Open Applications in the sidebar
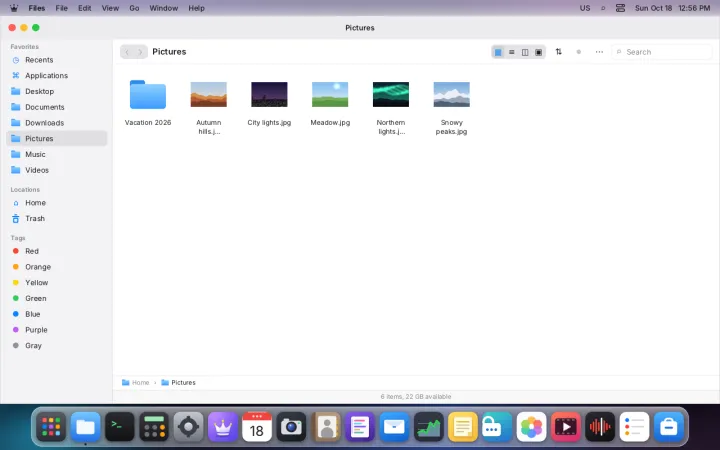The image size is (720, 450). [x=56, y=75]
